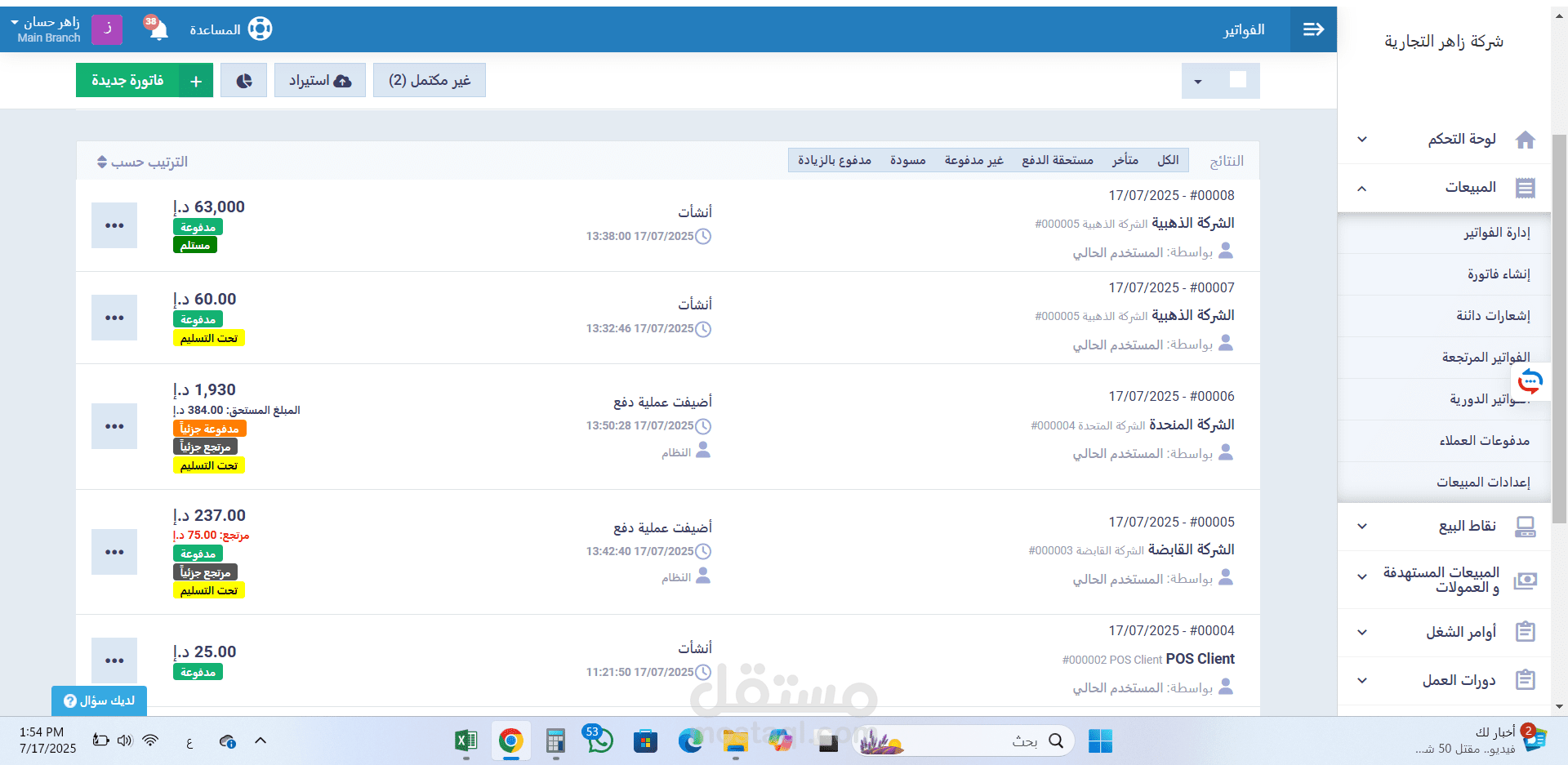Click the user icon on invoice #00007

tap(1226, 344)
